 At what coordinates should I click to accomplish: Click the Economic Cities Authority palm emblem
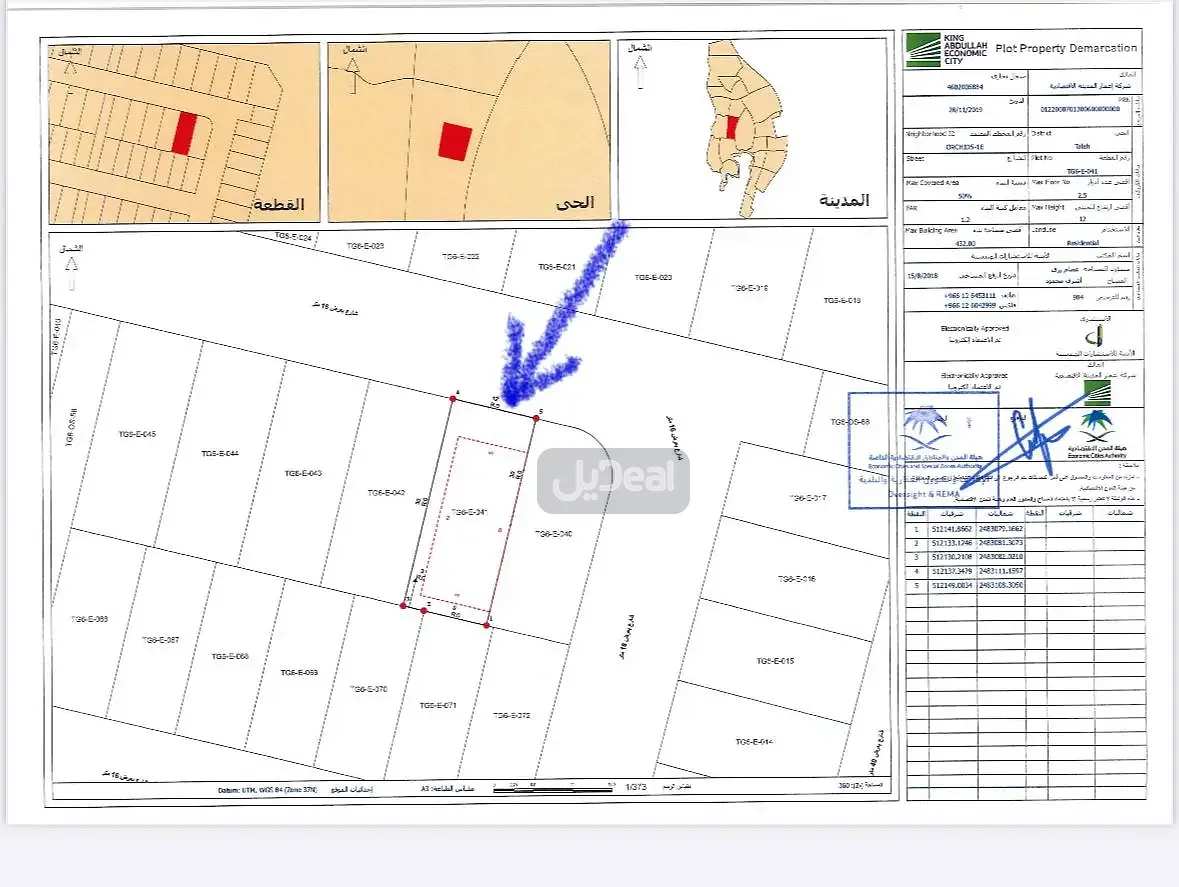point(1099,431)
